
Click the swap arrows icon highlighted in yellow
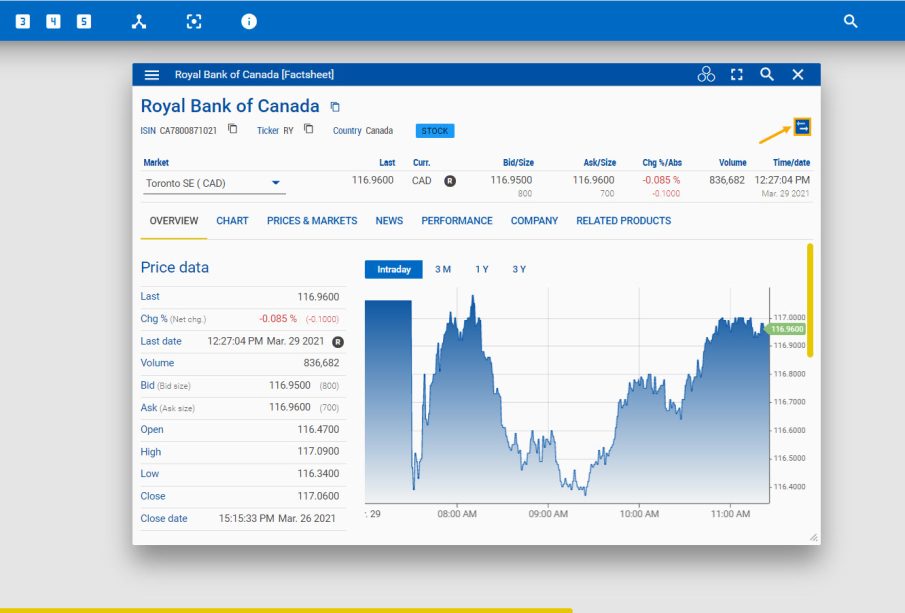click(802, 126)
